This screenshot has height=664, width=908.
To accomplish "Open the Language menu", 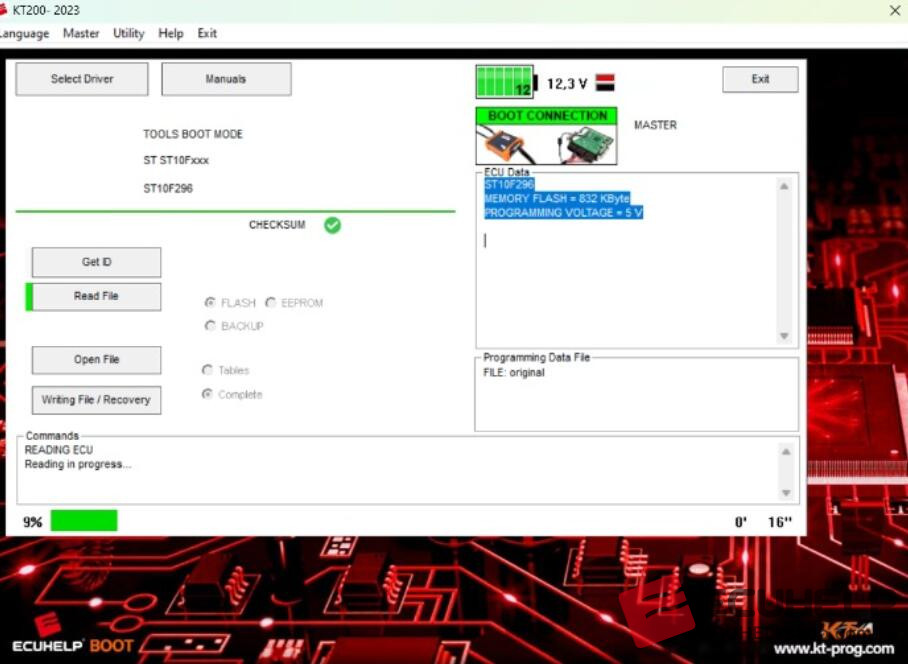I will point(24,34).
